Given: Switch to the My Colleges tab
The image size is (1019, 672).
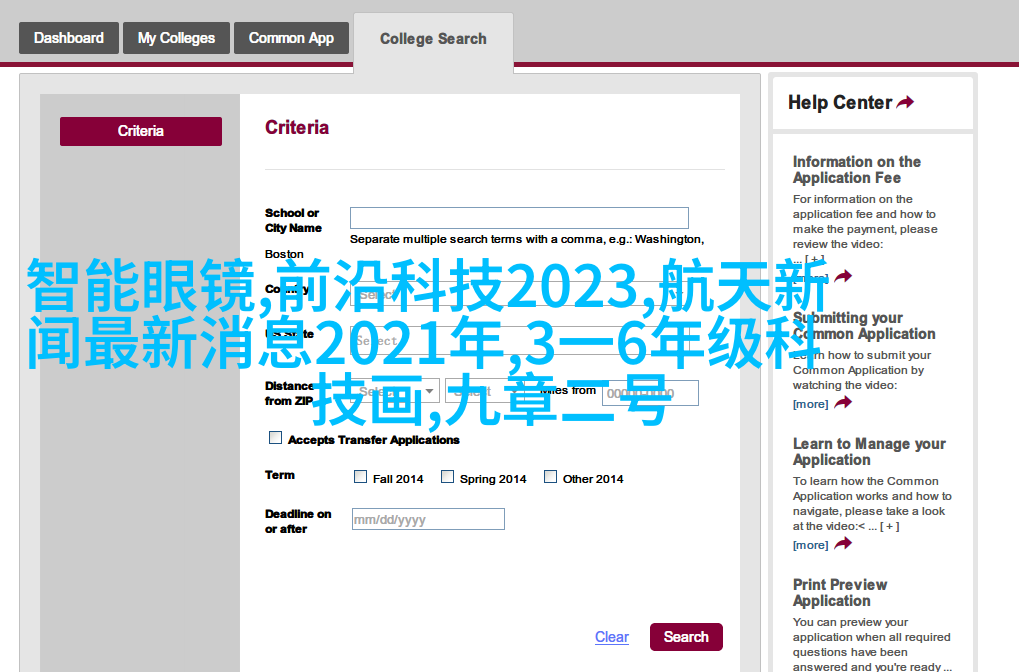Looking at the screenshot, I should coord(176,38).
